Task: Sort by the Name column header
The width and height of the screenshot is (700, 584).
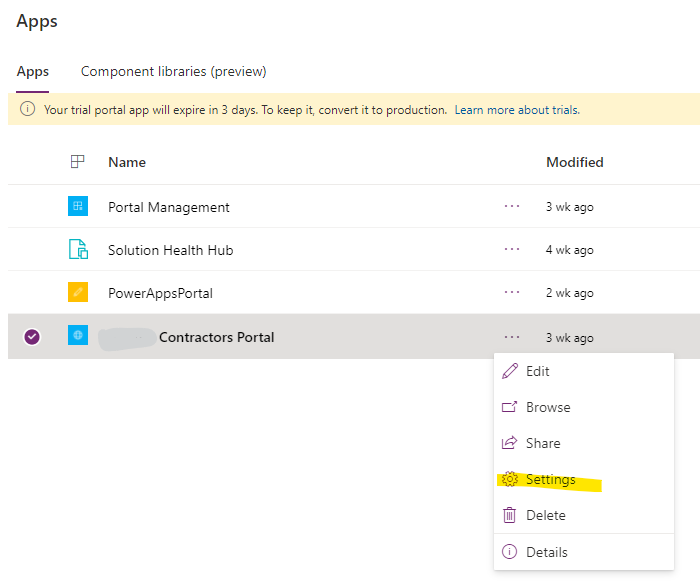Action: pyautogui.click(x=127, y=162)
